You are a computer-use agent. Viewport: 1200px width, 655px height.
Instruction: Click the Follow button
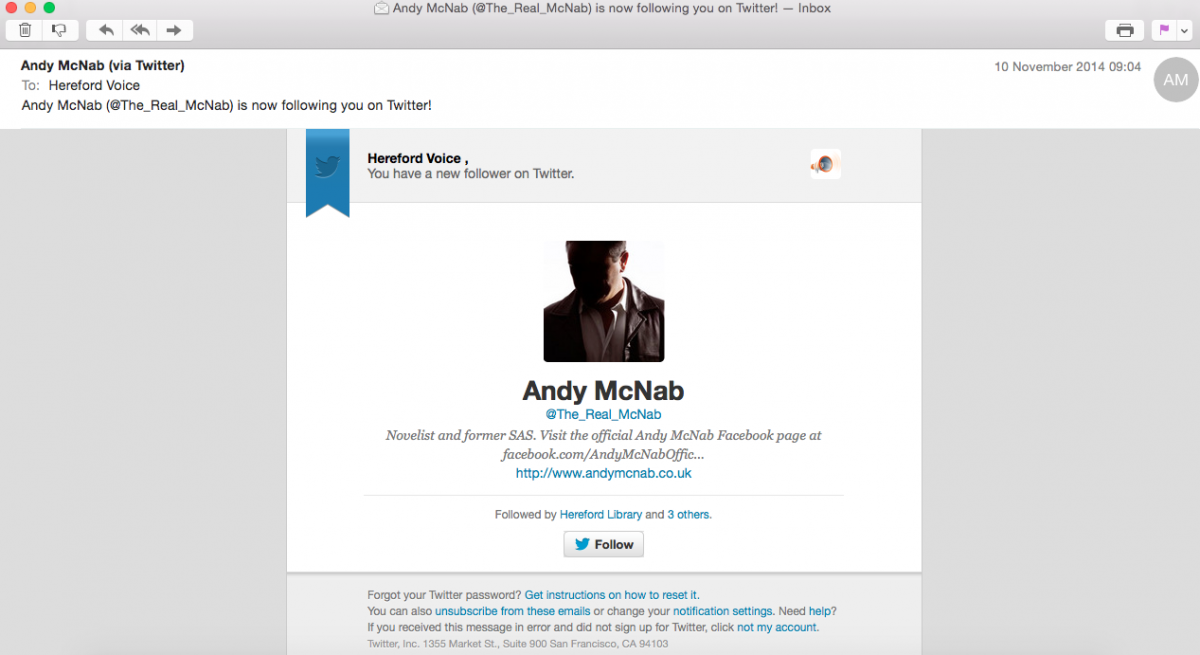(604, 544)
